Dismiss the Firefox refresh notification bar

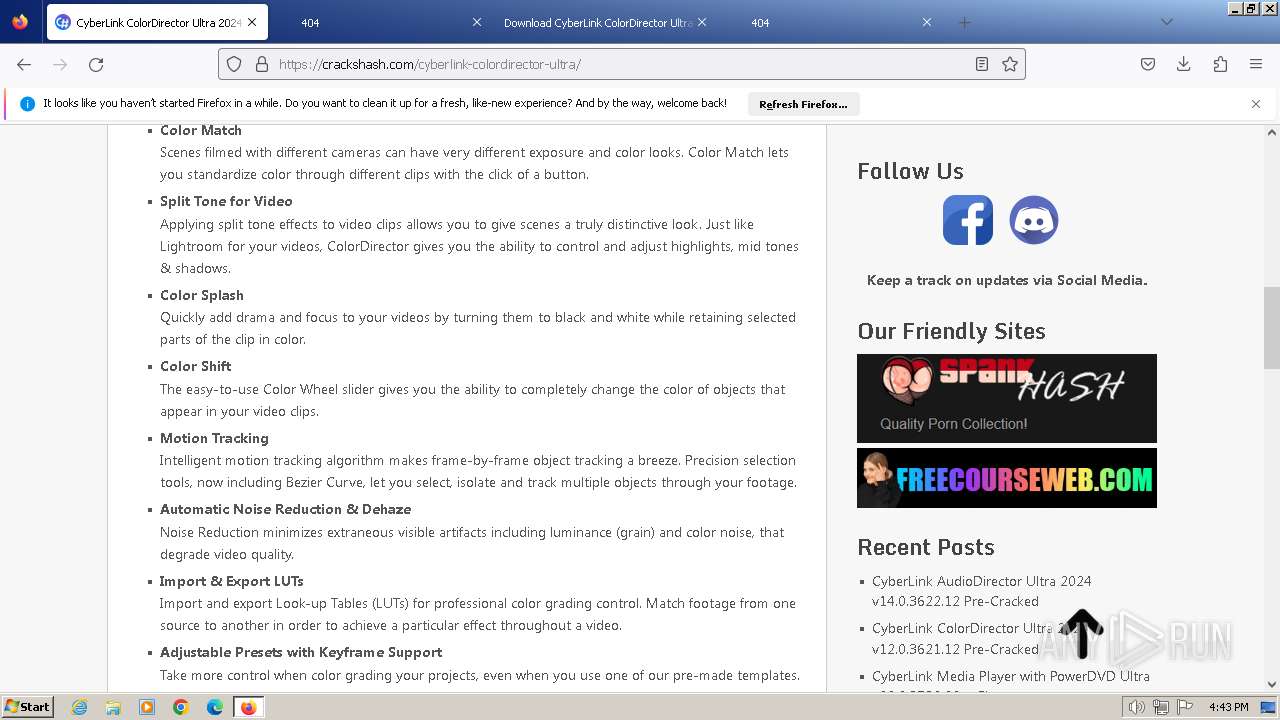[x=1256, y=104]
